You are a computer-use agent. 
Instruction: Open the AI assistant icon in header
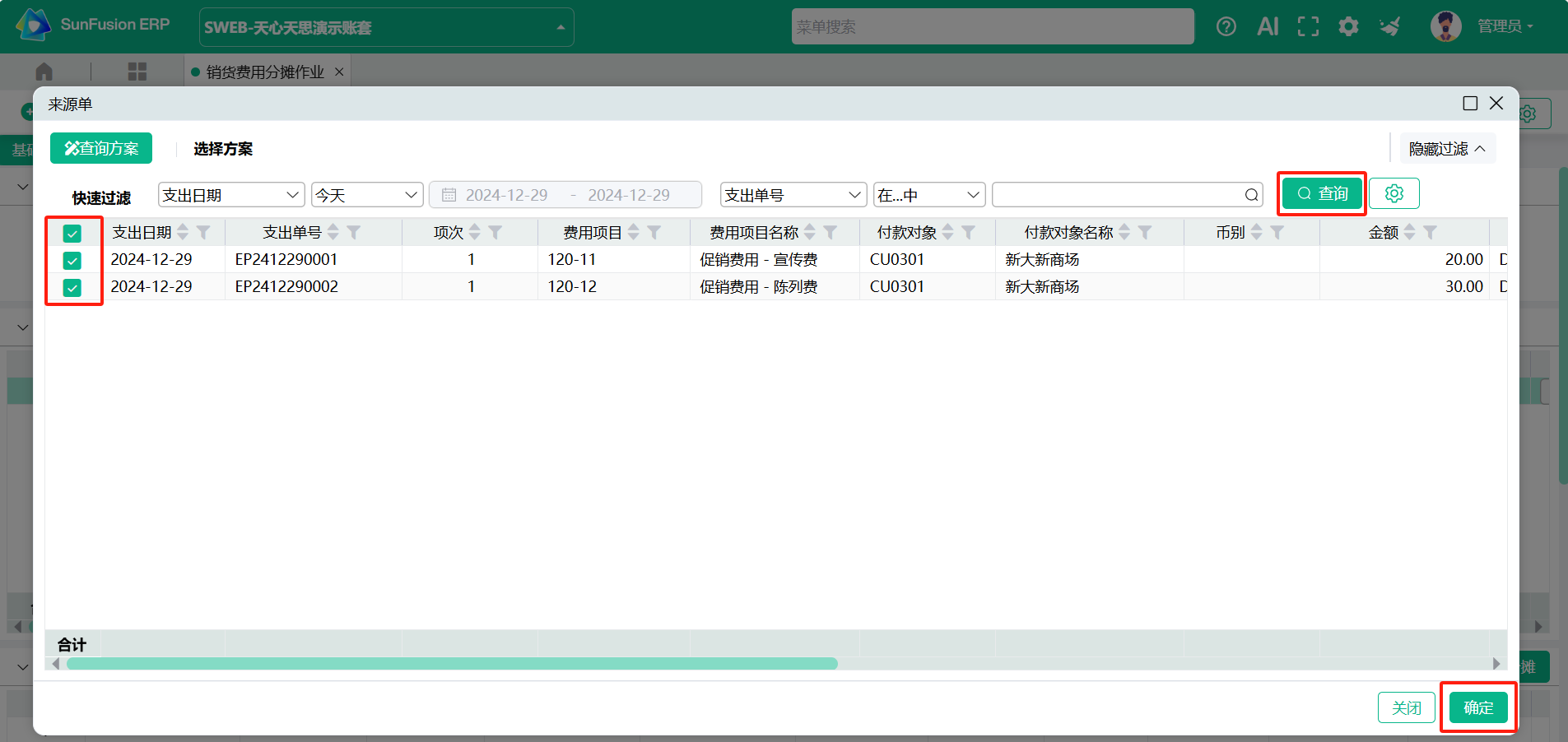point(1268,26)
